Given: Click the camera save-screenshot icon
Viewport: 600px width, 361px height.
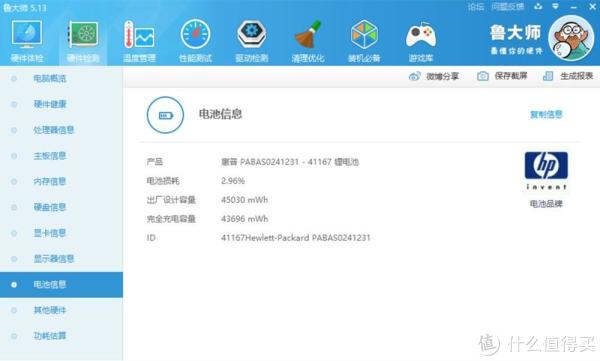Looking at the screenshot, I should click(483, 76).
